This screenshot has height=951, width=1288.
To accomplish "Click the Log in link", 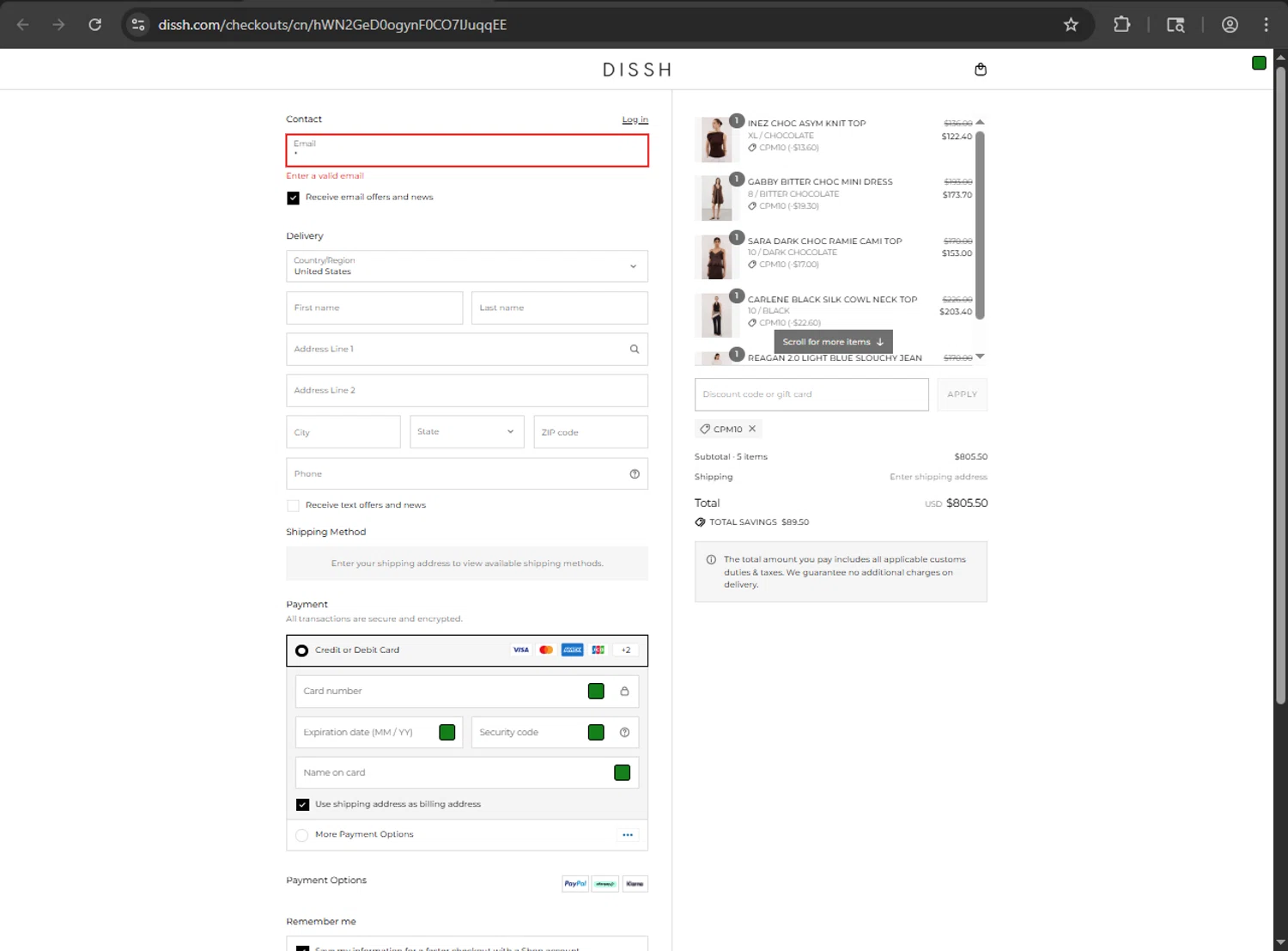I will coord(635,119).
